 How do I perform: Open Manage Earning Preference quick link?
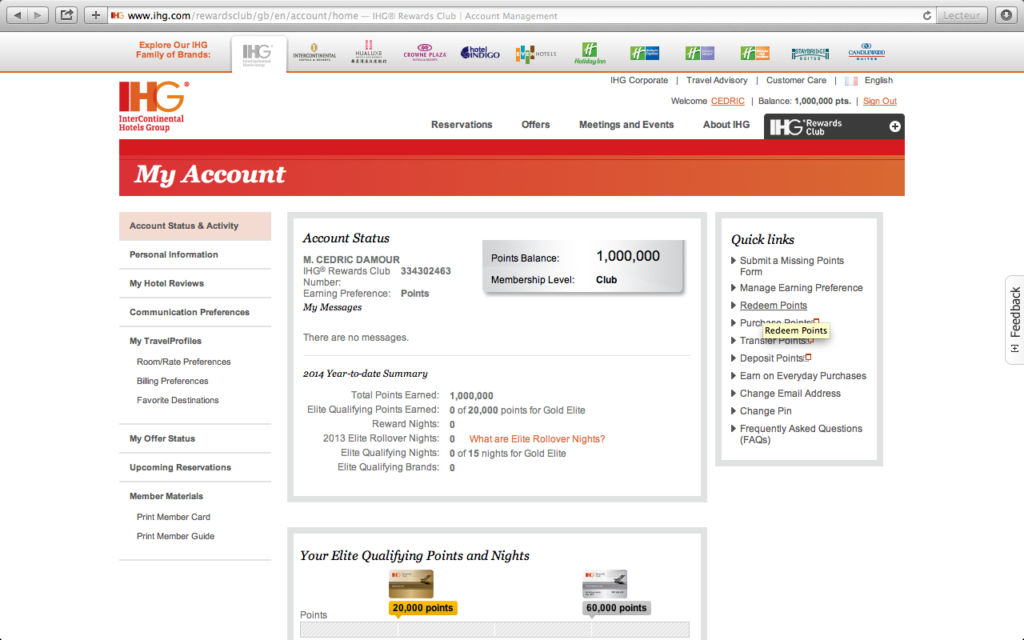(801, 288)
